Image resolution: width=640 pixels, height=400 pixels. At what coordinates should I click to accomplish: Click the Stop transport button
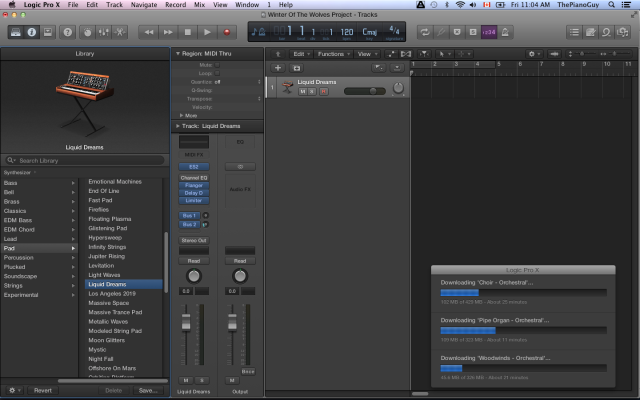point(187,32)
